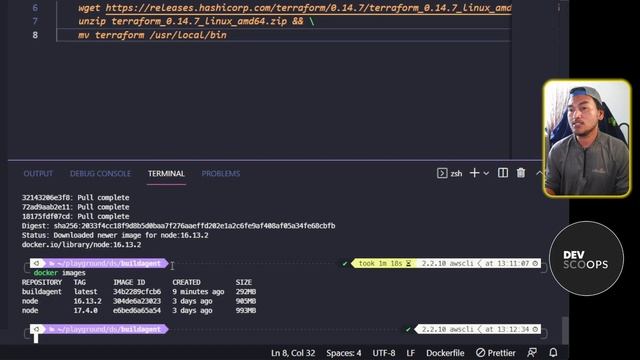This screenshot has height=360, width=640.
Task: Click docker.io/library/node:16.13.2 text
Action: [x=81, y=245]
